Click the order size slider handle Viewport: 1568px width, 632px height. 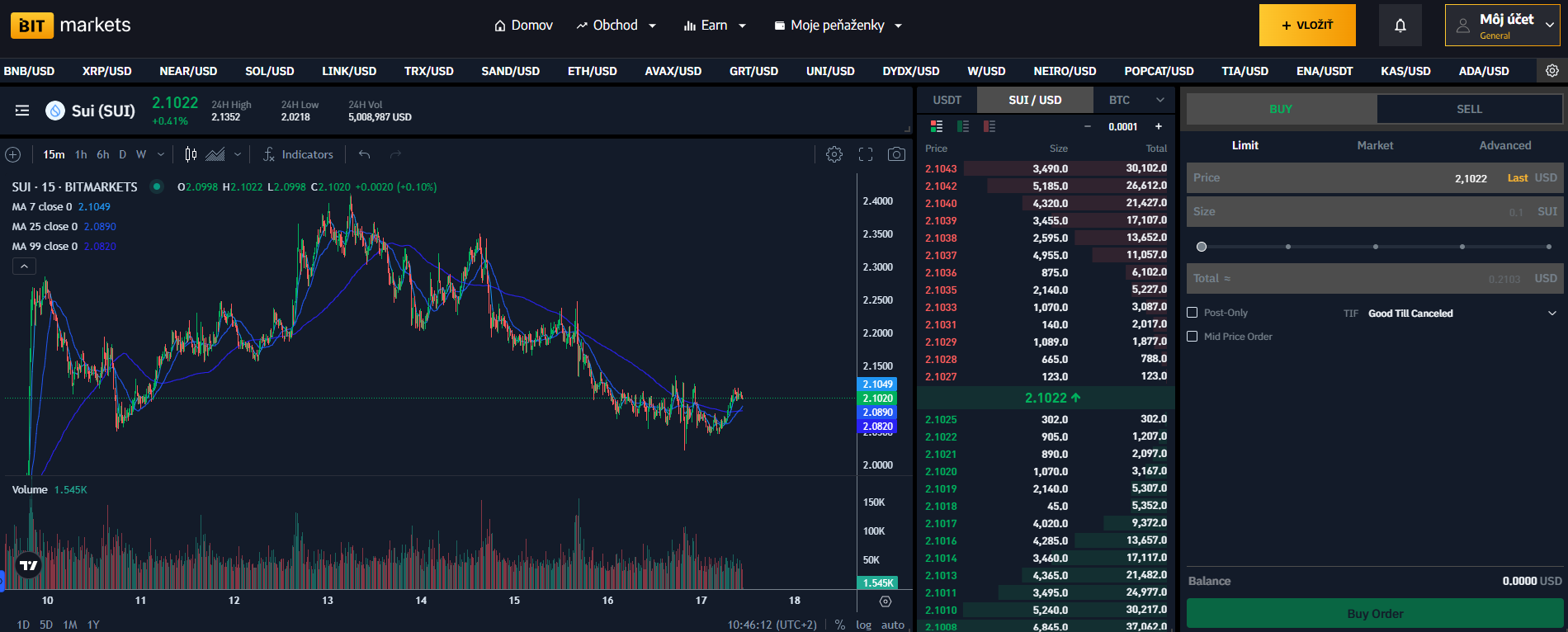tap(1202, 247)
